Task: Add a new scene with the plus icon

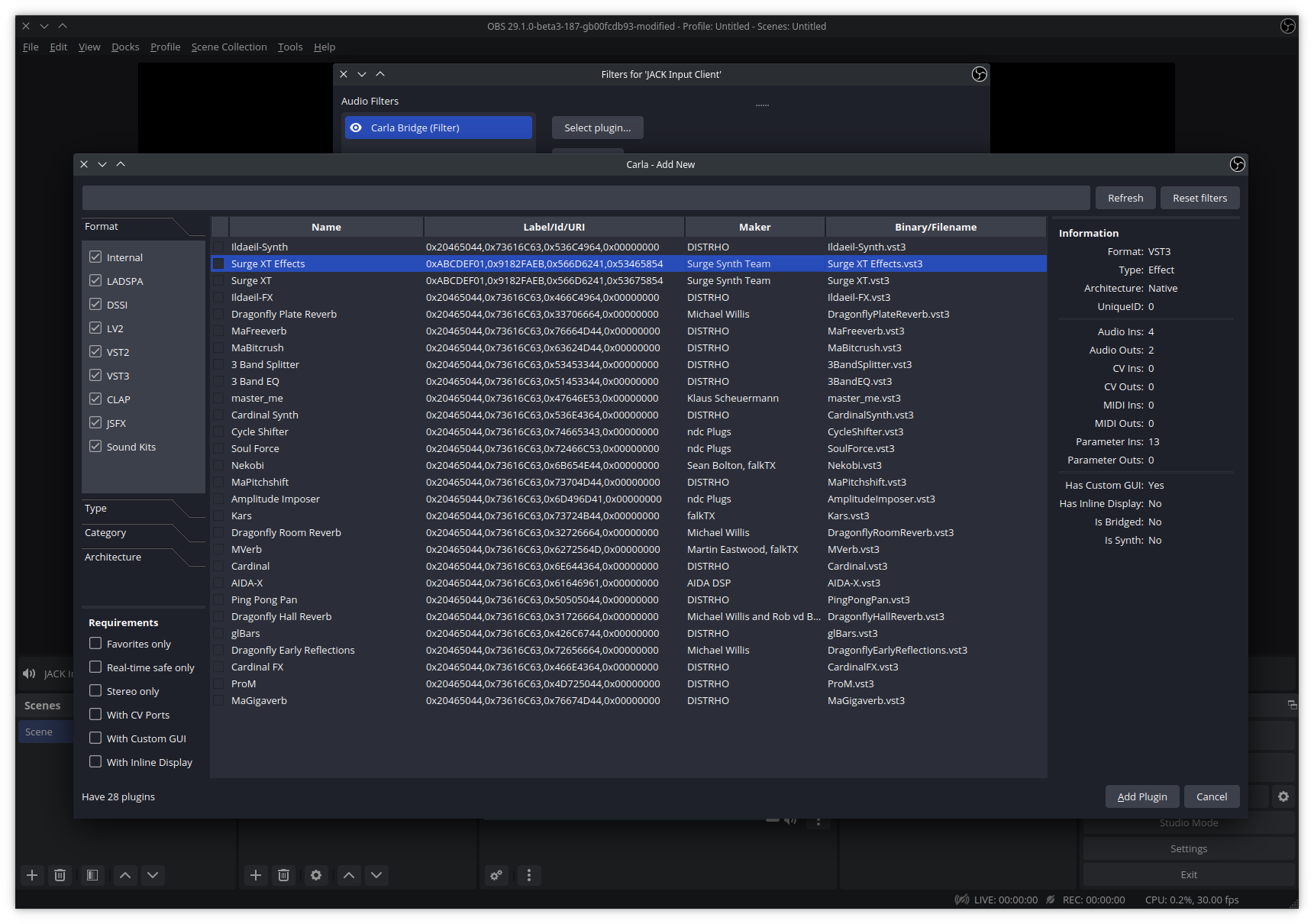Action: coord(31,875)
